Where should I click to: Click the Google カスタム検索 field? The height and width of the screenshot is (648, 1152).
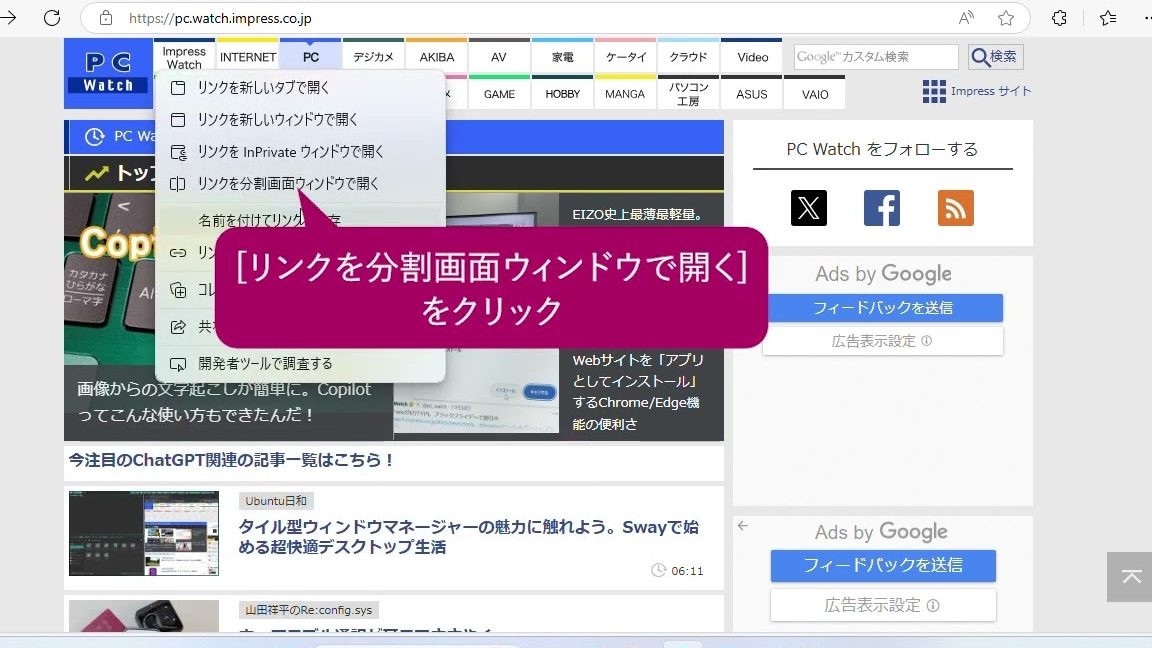click(x=876, y=57)
